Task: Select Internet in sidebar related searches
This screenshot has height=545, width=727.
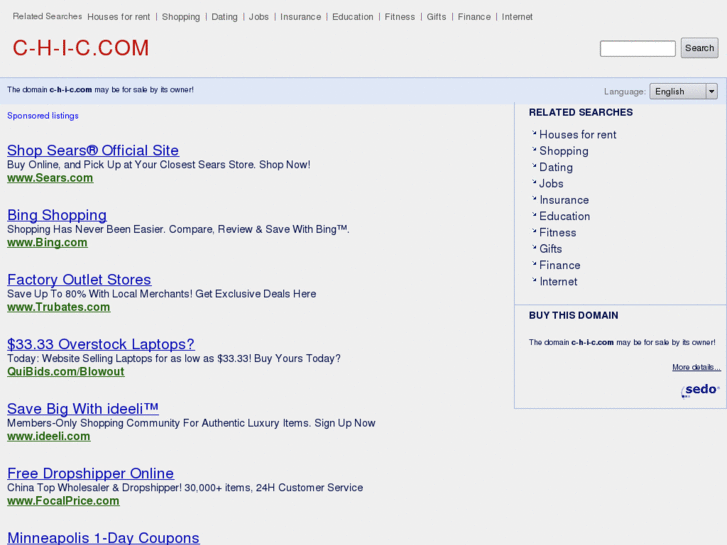Action: pos(558,282)
